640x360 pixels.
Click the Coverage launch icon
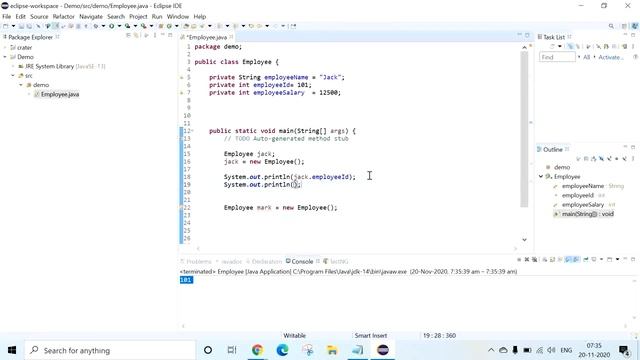(x=127, y=26)
